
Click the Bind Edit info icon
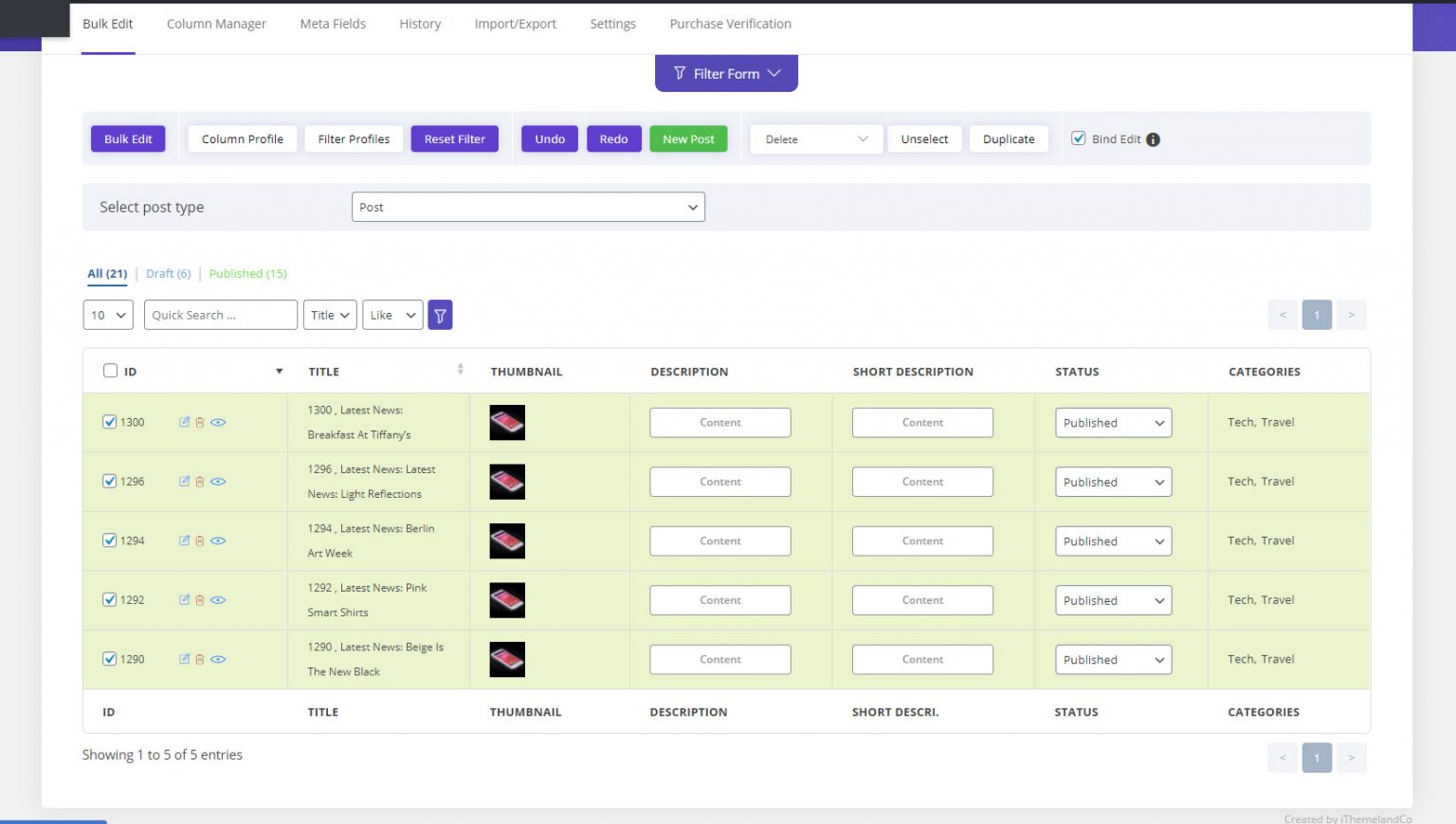[x=1153, y=139]
